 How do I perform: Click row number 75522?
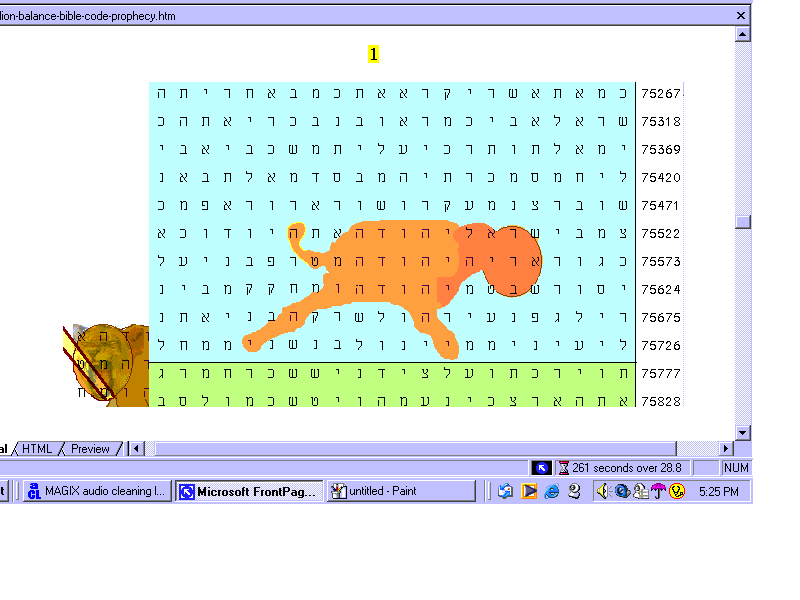(x=661, y=234)
